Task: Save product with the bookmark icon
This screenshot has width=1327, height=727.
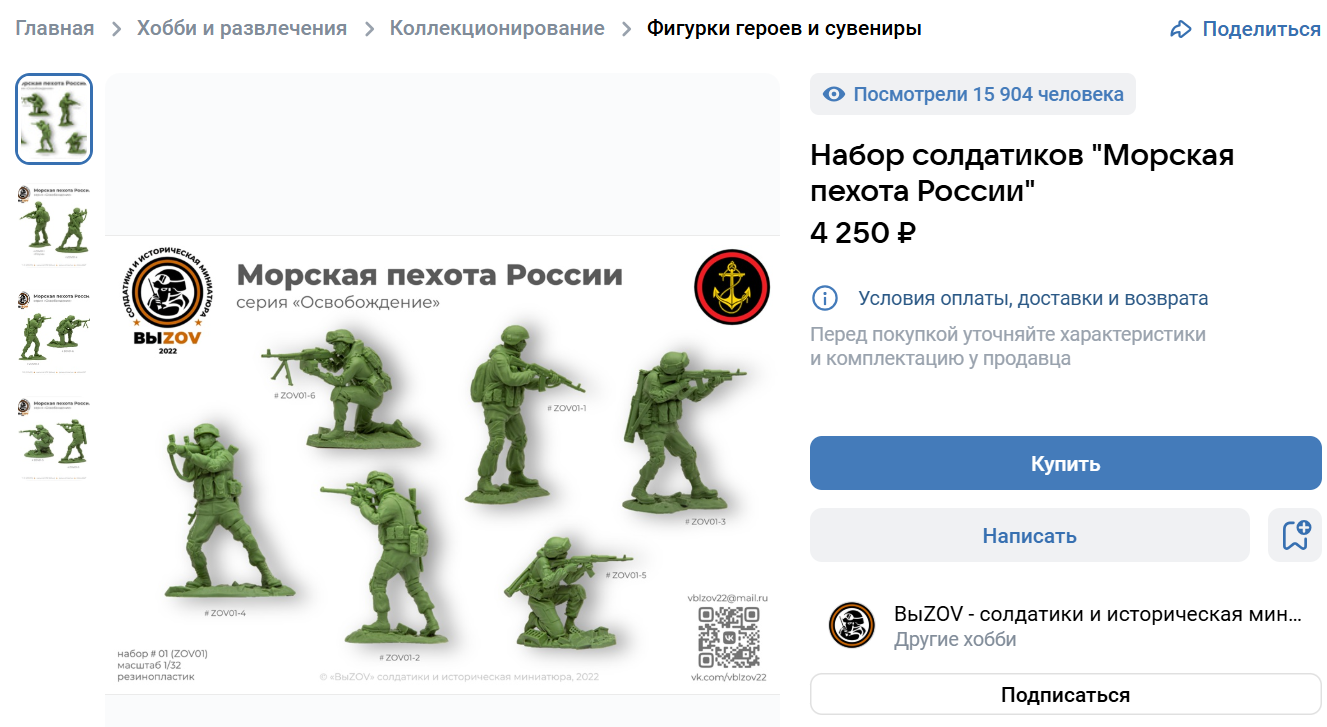Action: 1295,535
